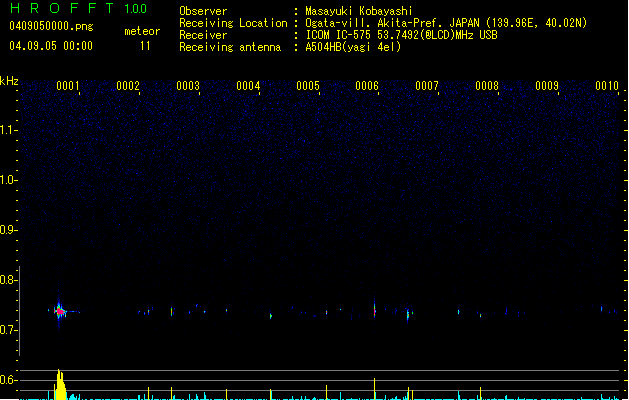
Task: Click time marker 0006
Action: pos(367,86)
